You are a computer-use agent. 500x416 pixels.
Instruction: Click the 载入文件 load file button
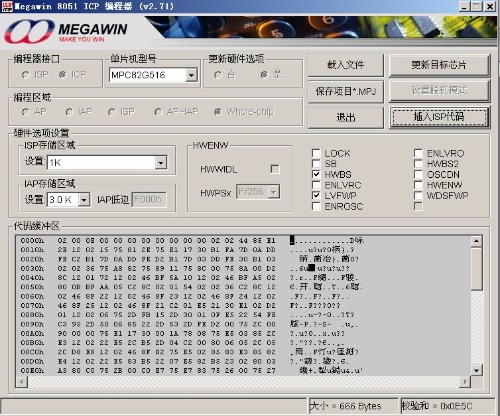point(346,65)
